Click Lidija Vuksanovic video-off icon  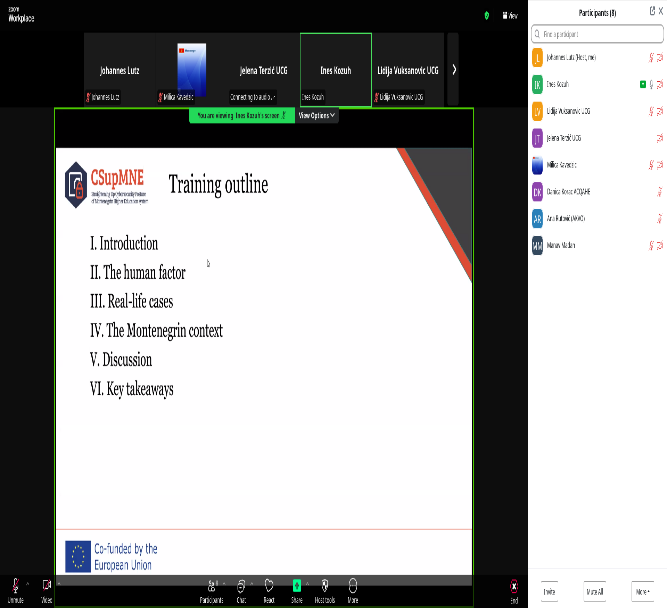click(x=660, y=111)
